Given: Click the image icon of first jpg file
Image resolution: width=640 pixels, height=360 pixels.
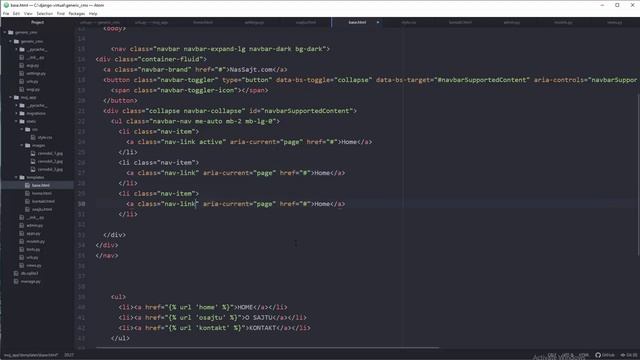Looking at the screenshot, I should click(33, 153).
